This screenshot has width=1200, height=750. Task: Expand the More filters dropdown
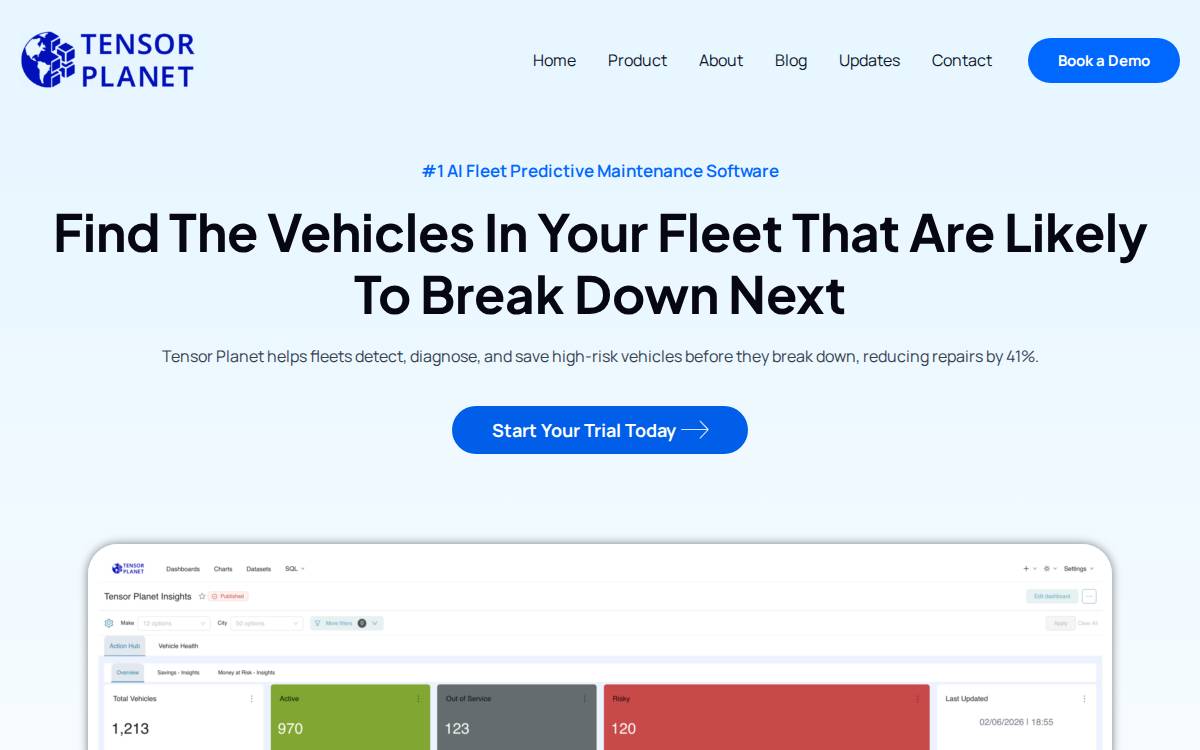click(346, 623)
